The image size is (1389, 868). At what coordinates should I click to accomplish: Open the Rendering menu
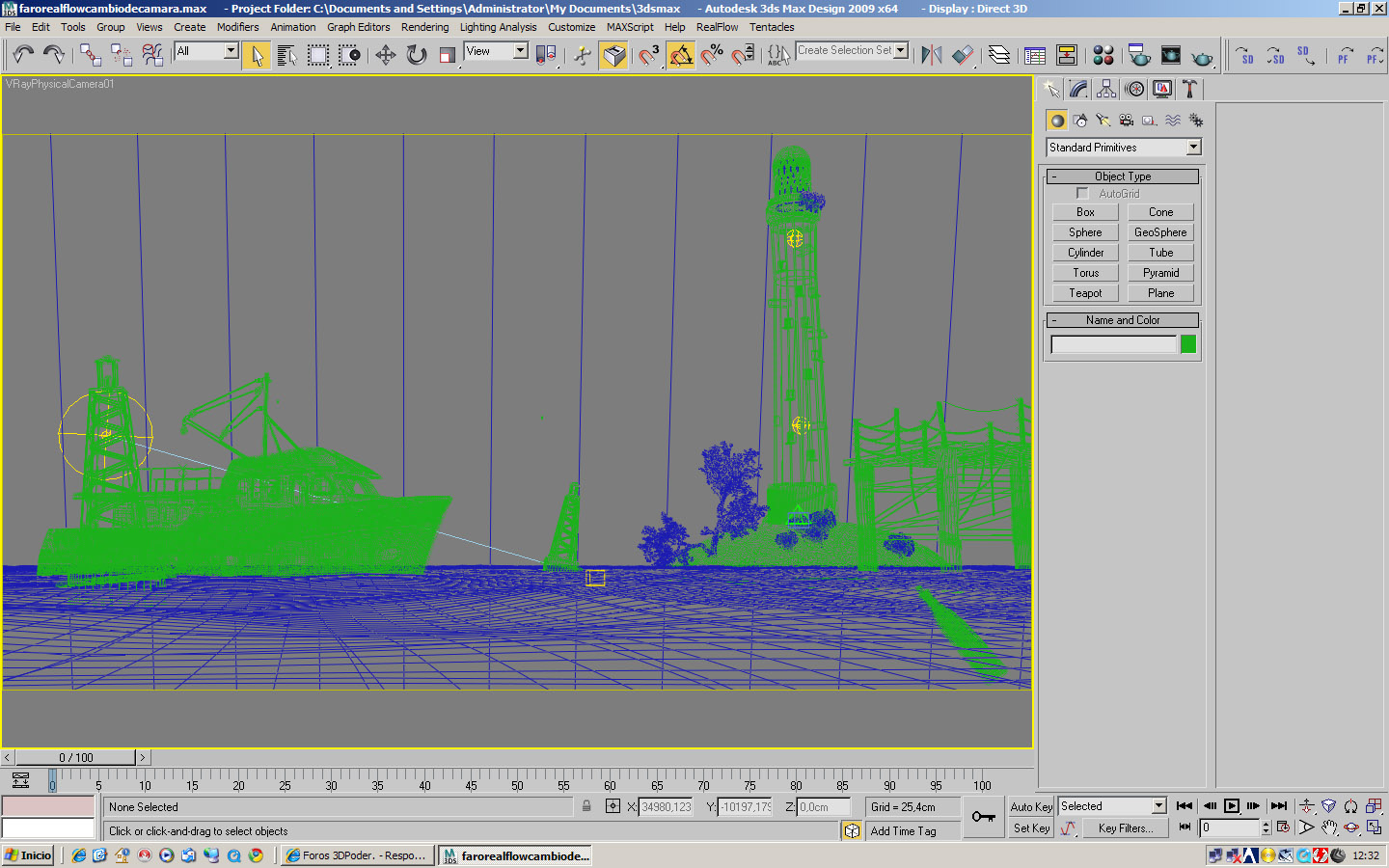pos(424,27)
